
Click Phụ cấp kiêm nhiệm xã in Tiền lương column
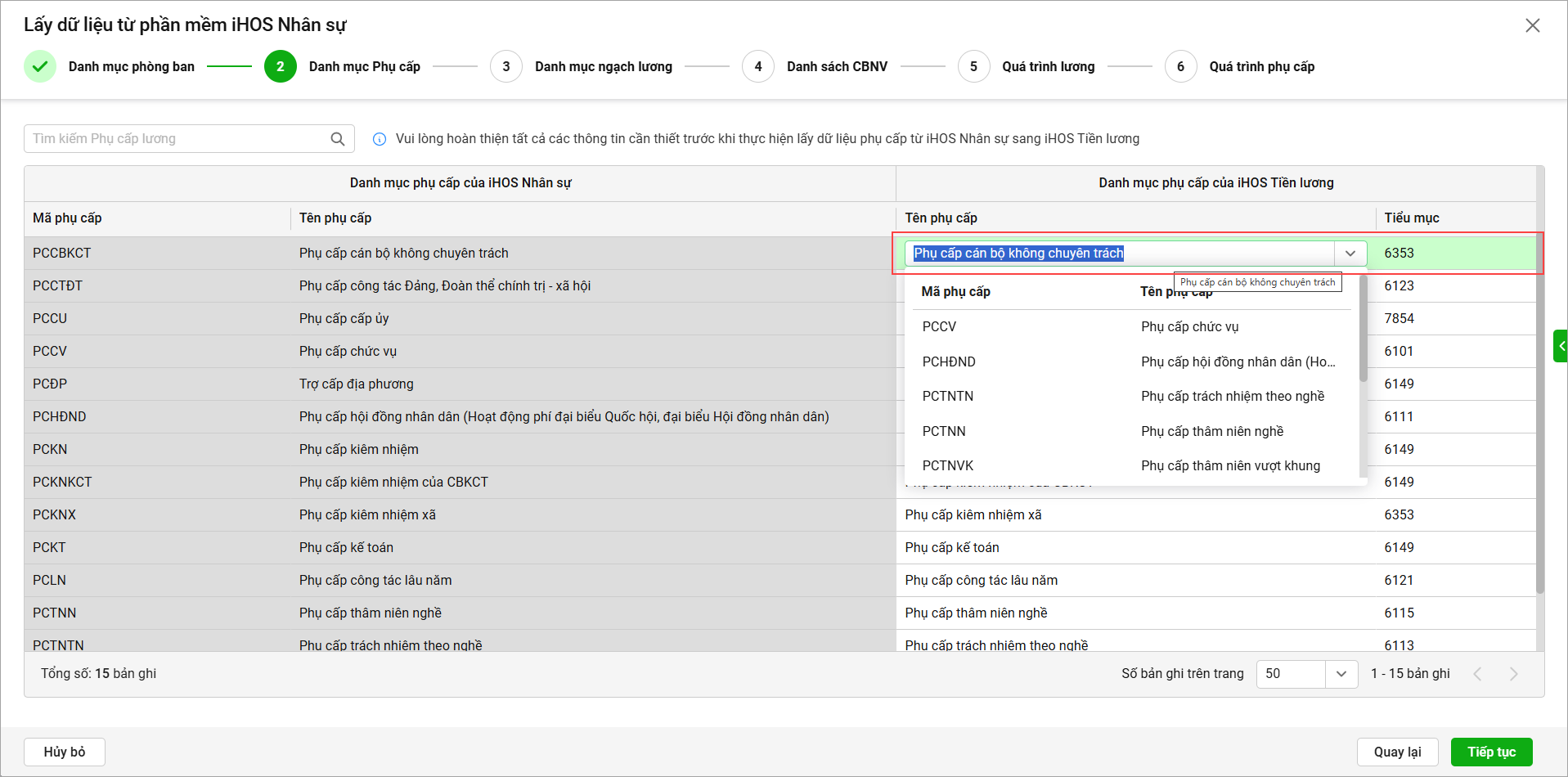[x=973, y=515]
